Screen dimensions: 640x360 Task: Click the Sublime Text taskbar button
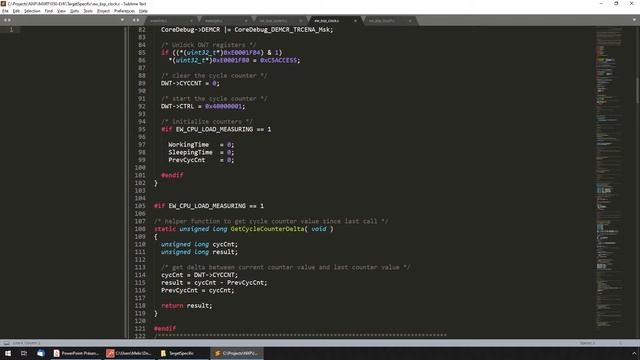[x=237, y=353]
